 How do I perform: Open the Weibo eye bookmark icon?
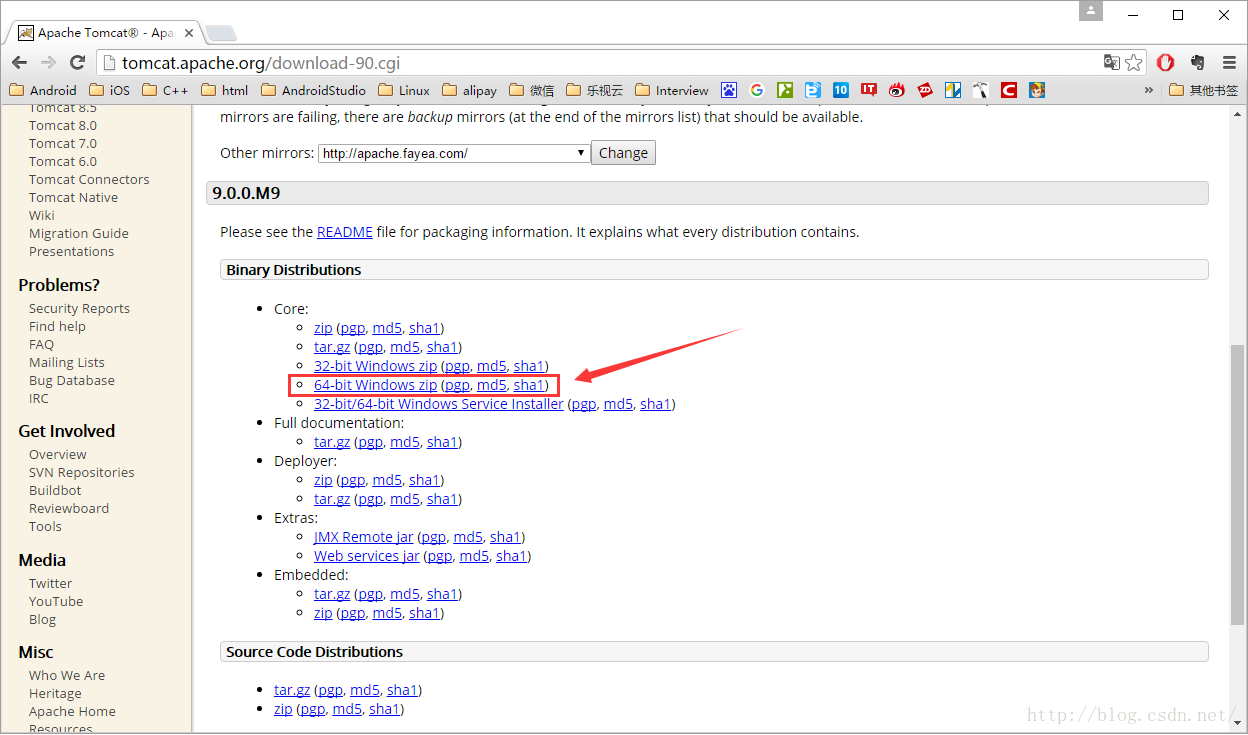click(x=897, y=90)
